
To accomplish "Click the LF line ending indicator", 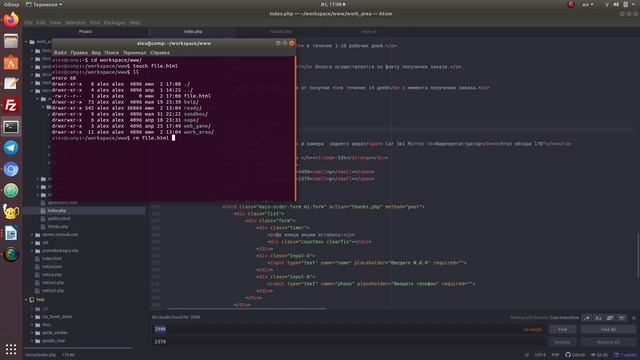I will 527,355.
